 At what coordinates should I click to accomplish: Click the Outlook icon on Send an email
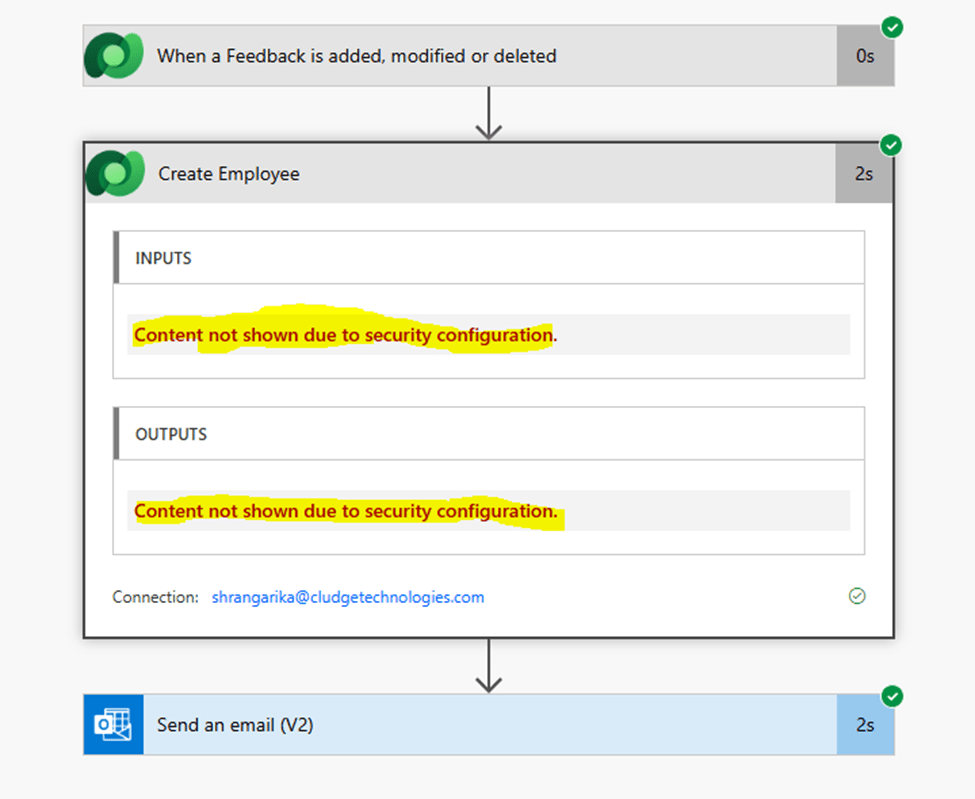point(113,725)
